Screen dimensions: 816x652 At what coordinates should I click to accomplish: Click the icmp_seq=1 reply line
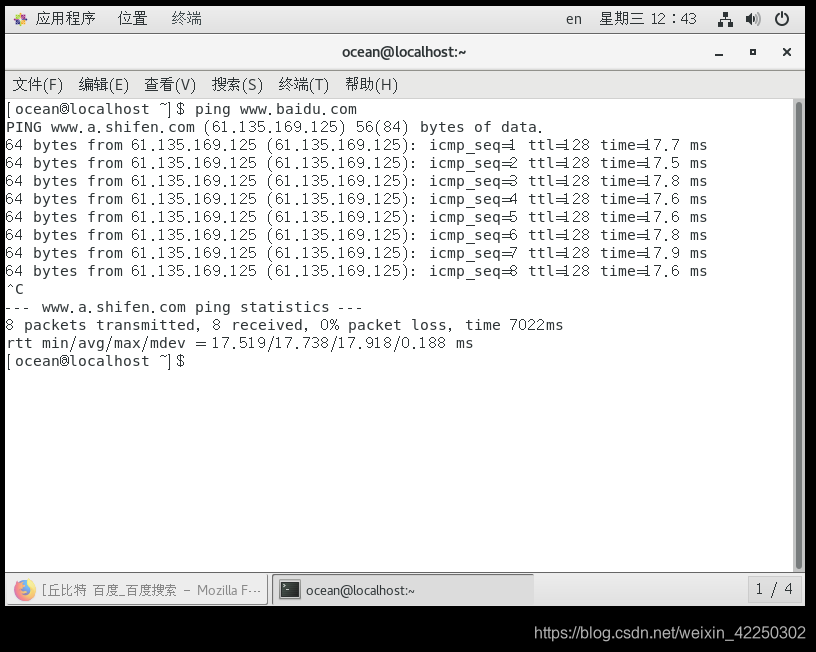click(x=356, y=145)
